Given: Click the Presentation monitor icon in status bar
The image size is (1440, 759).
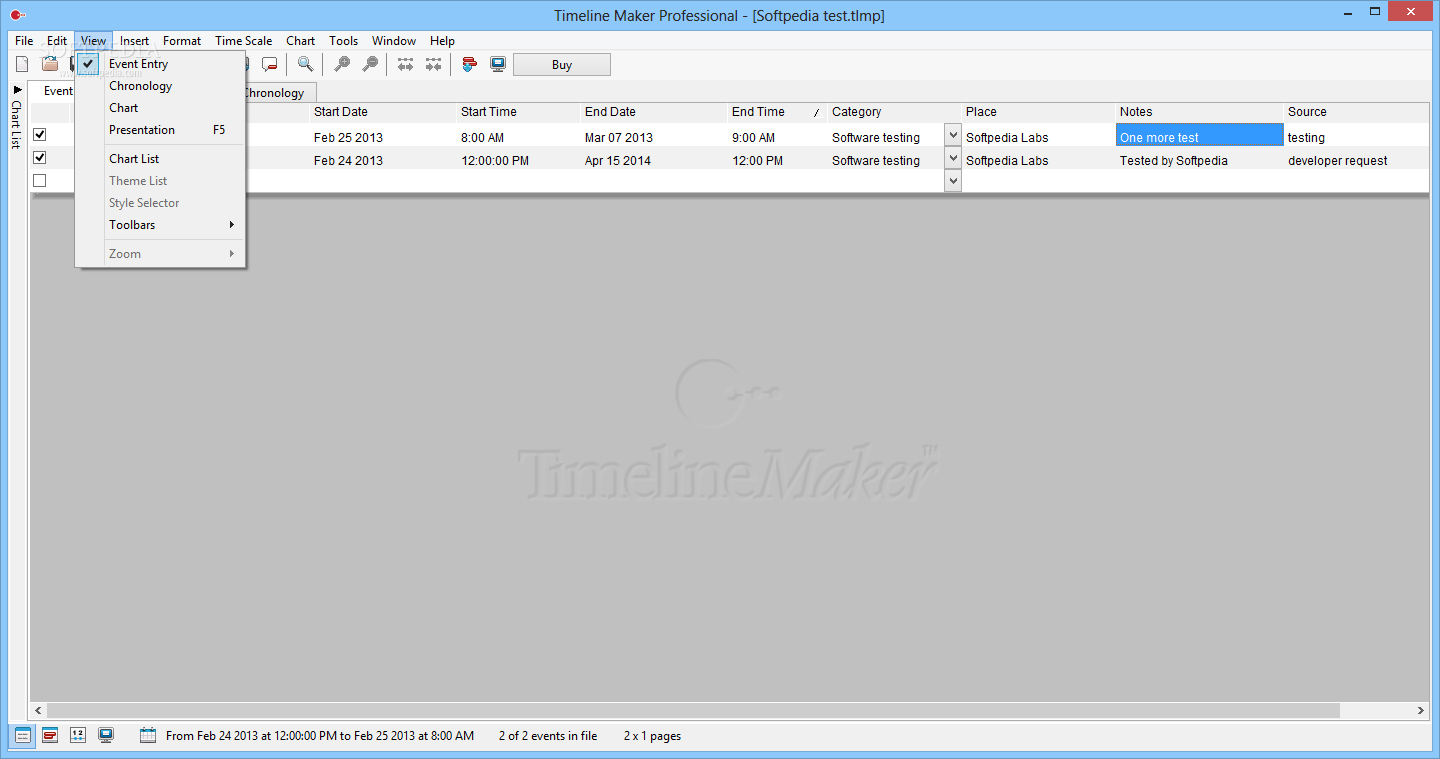Looking at the screenshot, I should pyautogui.click(x=106, y=736).
